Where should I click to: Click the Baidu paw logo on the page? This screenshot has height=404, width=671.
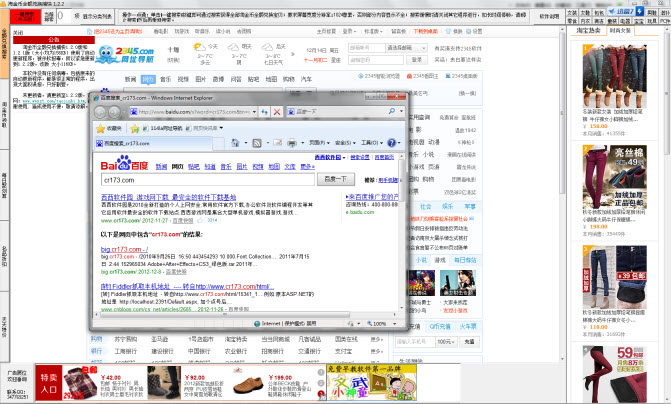124,163
